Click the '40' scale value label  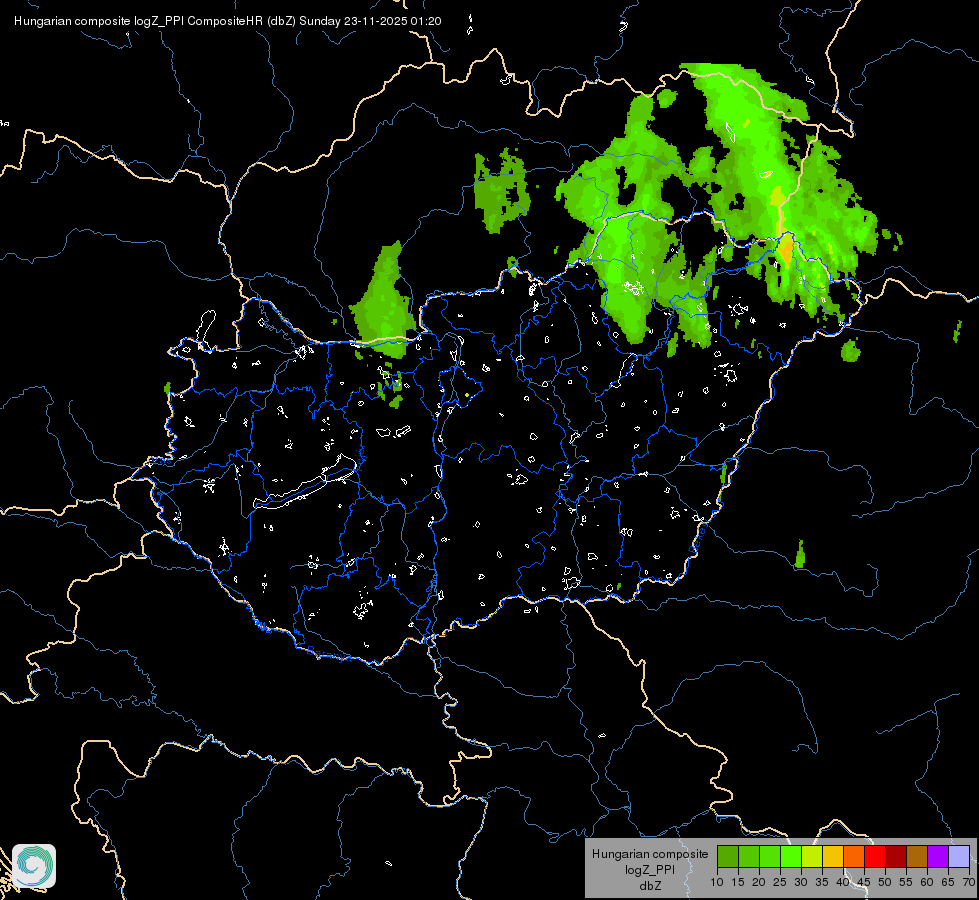click(x=843, y=882)
